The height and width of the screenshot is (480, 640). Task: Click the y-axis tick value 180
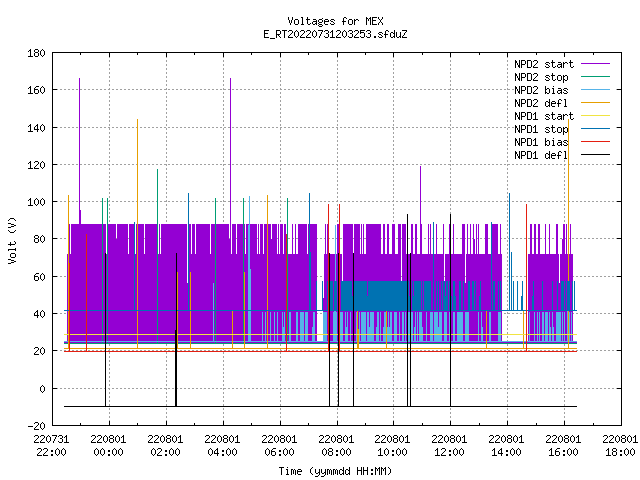click(x=36, y=53)
